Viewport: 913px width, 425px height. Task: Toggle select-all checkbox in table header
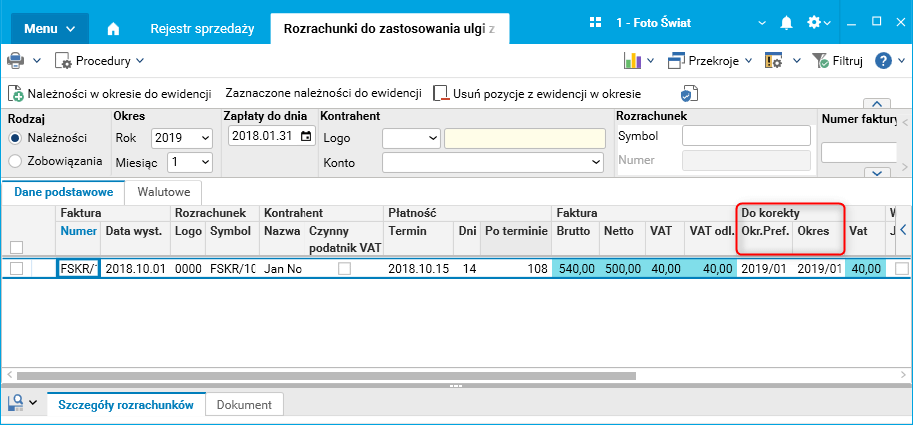click(16, 247)
